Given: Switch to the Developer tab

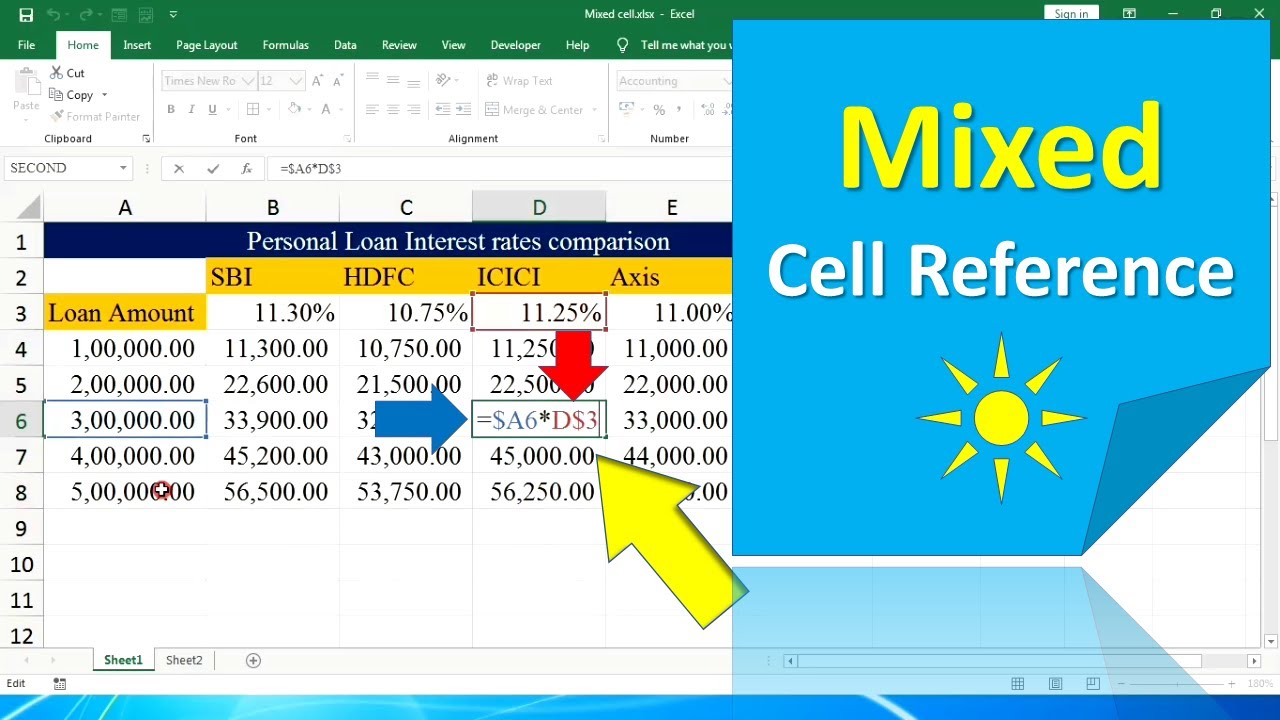Looking at the screenshot, I should coord(516,45).
